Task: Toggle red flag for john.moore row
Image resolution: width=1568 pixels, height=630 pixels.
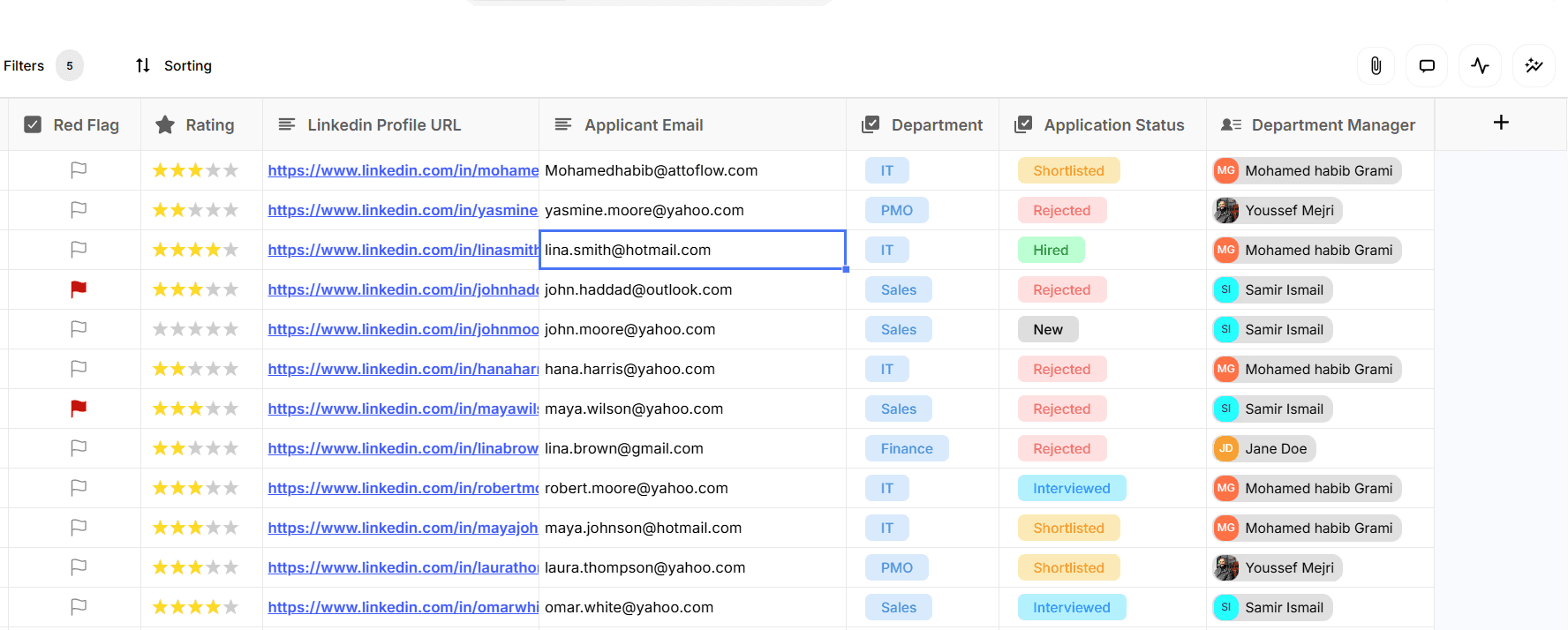Action: 79,328
